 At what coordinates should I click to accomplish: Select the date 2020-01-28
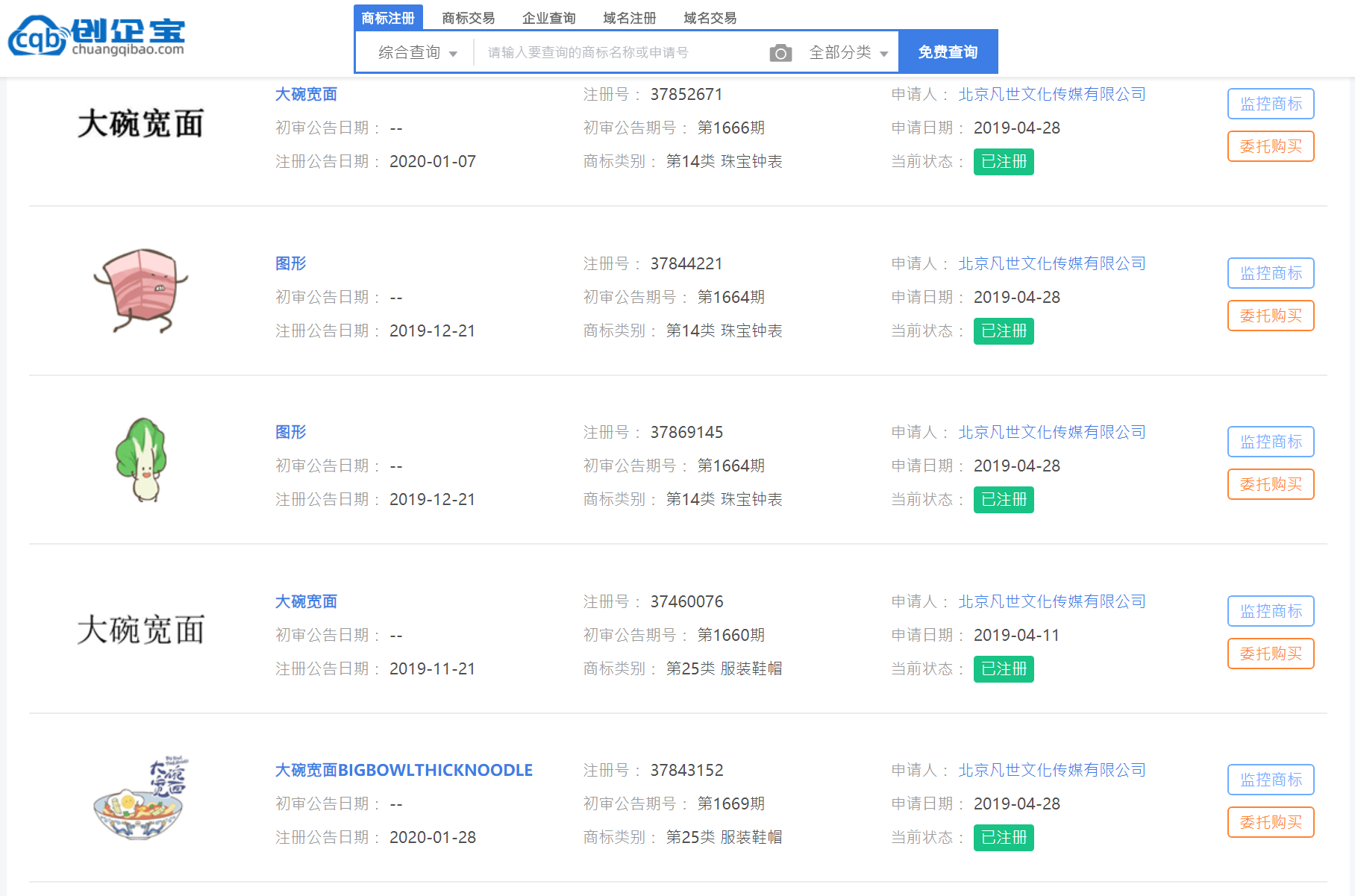tap(433, 837)
